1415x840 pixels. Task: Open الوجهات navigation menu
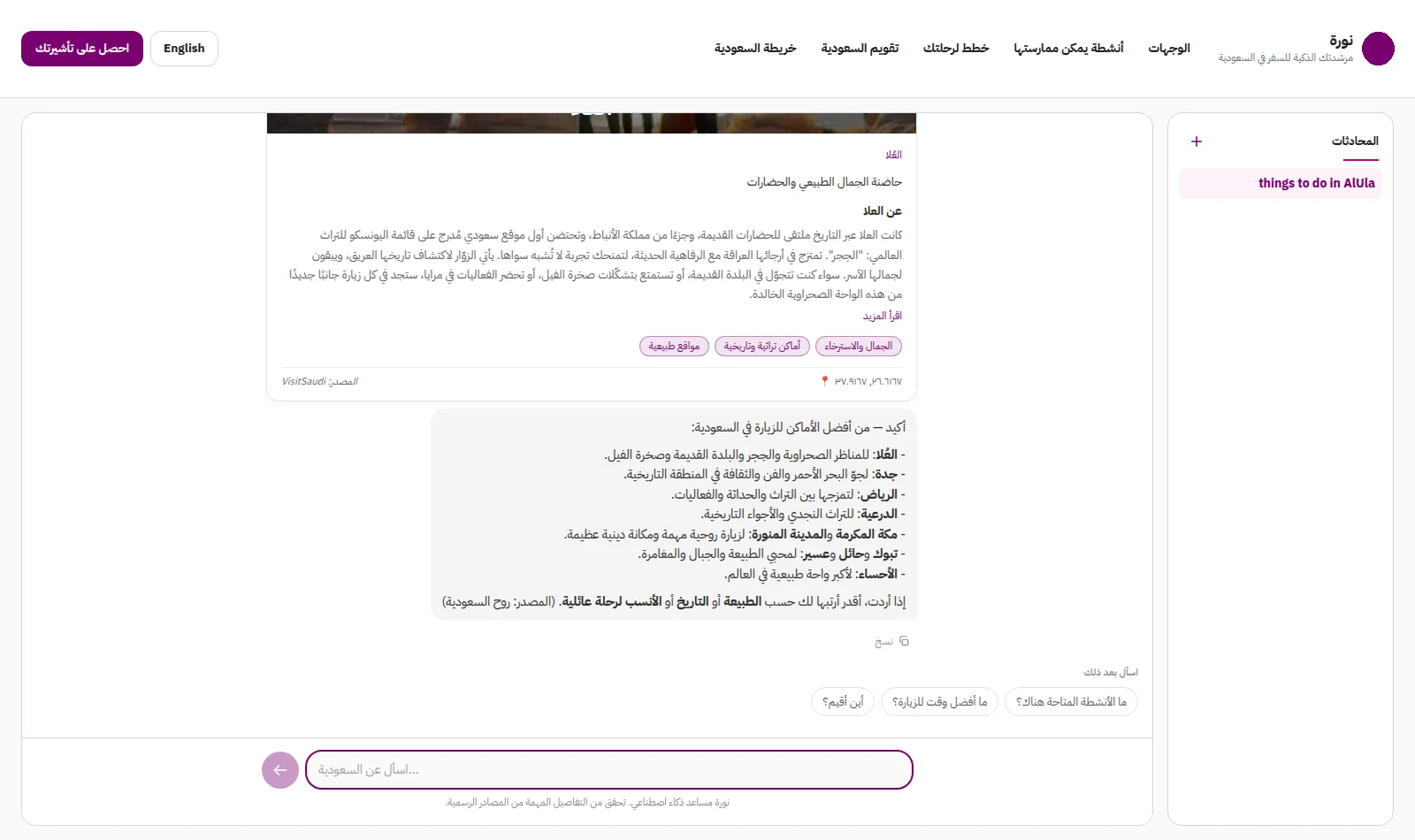click(x=1169, y=49)
